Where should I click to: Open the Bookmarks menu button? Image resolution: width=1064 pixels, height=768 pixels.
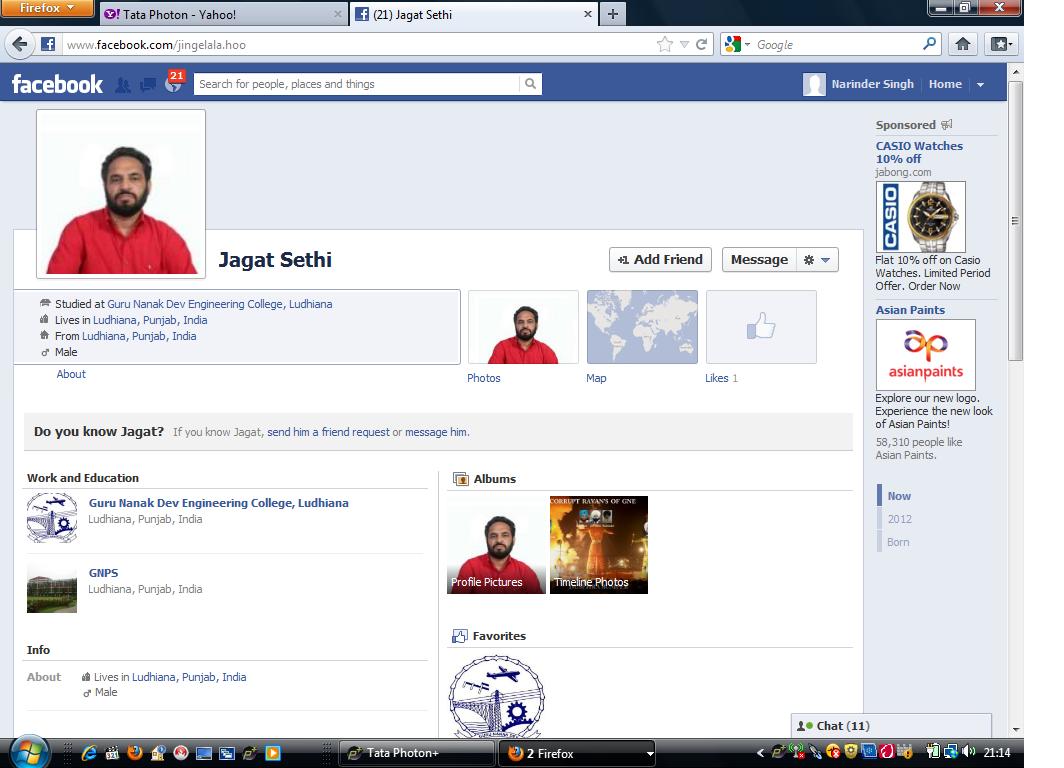coord(1002,44)
